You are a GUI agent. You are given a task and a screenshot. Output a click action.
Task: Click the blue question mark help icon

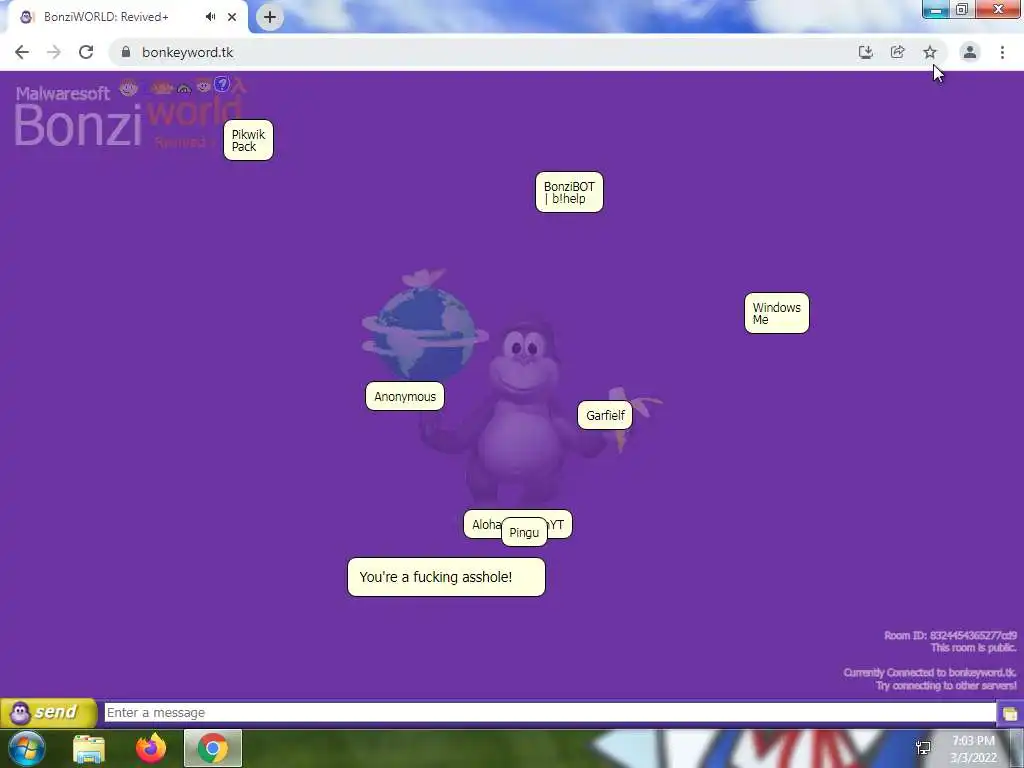[x=222, y=84]
